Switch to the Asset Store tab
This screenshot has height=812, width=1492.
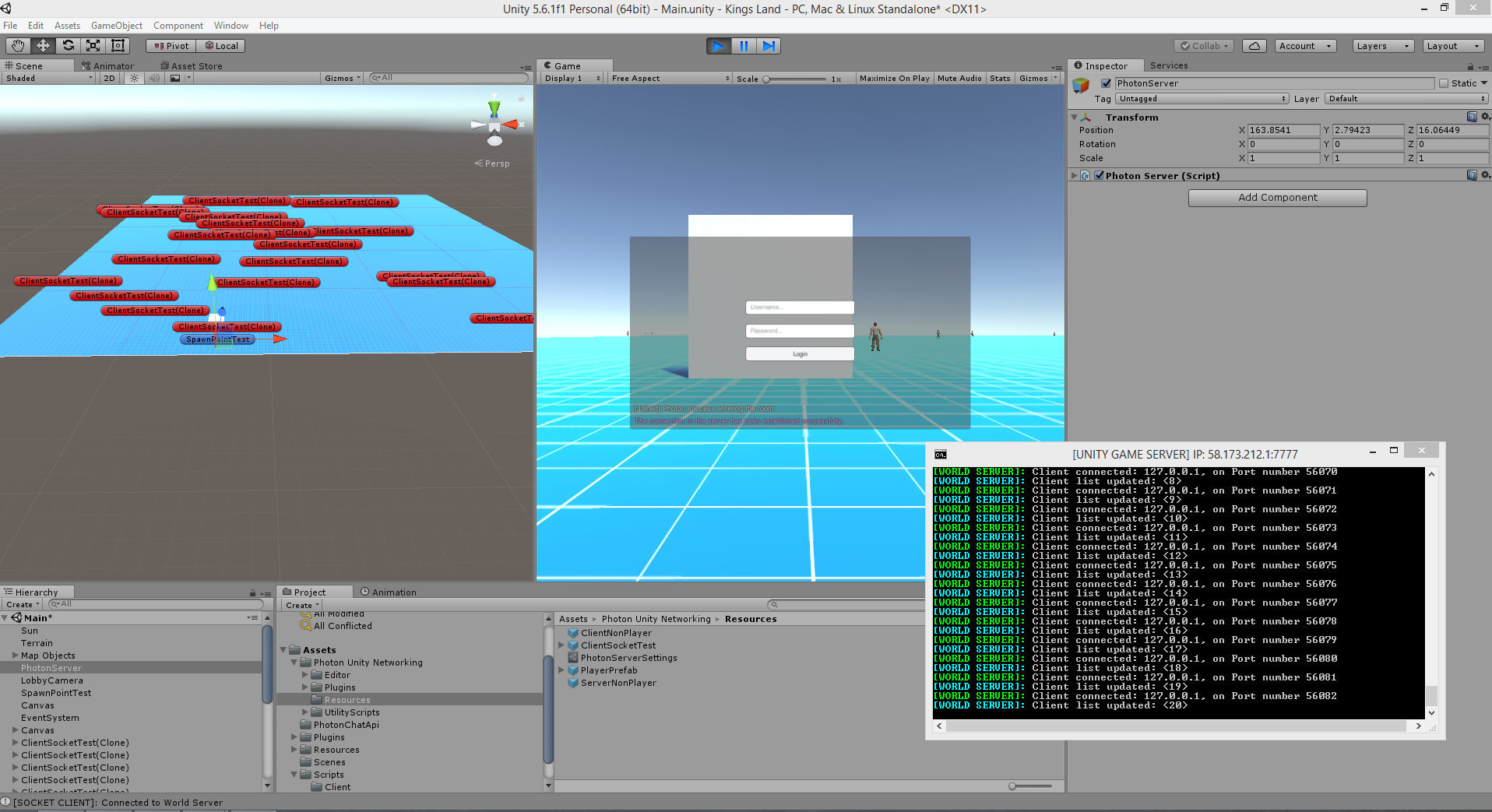tap(192, 66)
